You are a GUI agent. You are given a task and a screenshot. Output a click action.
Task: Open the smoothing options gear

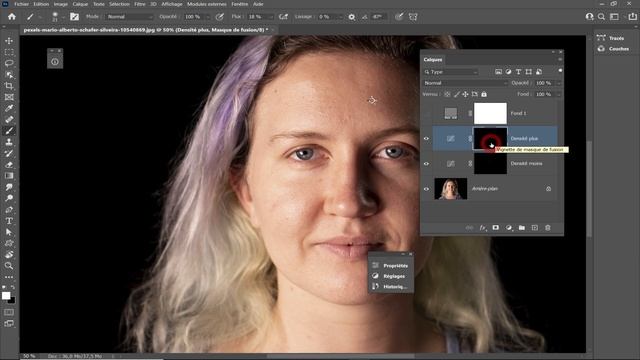click(351, 17)
